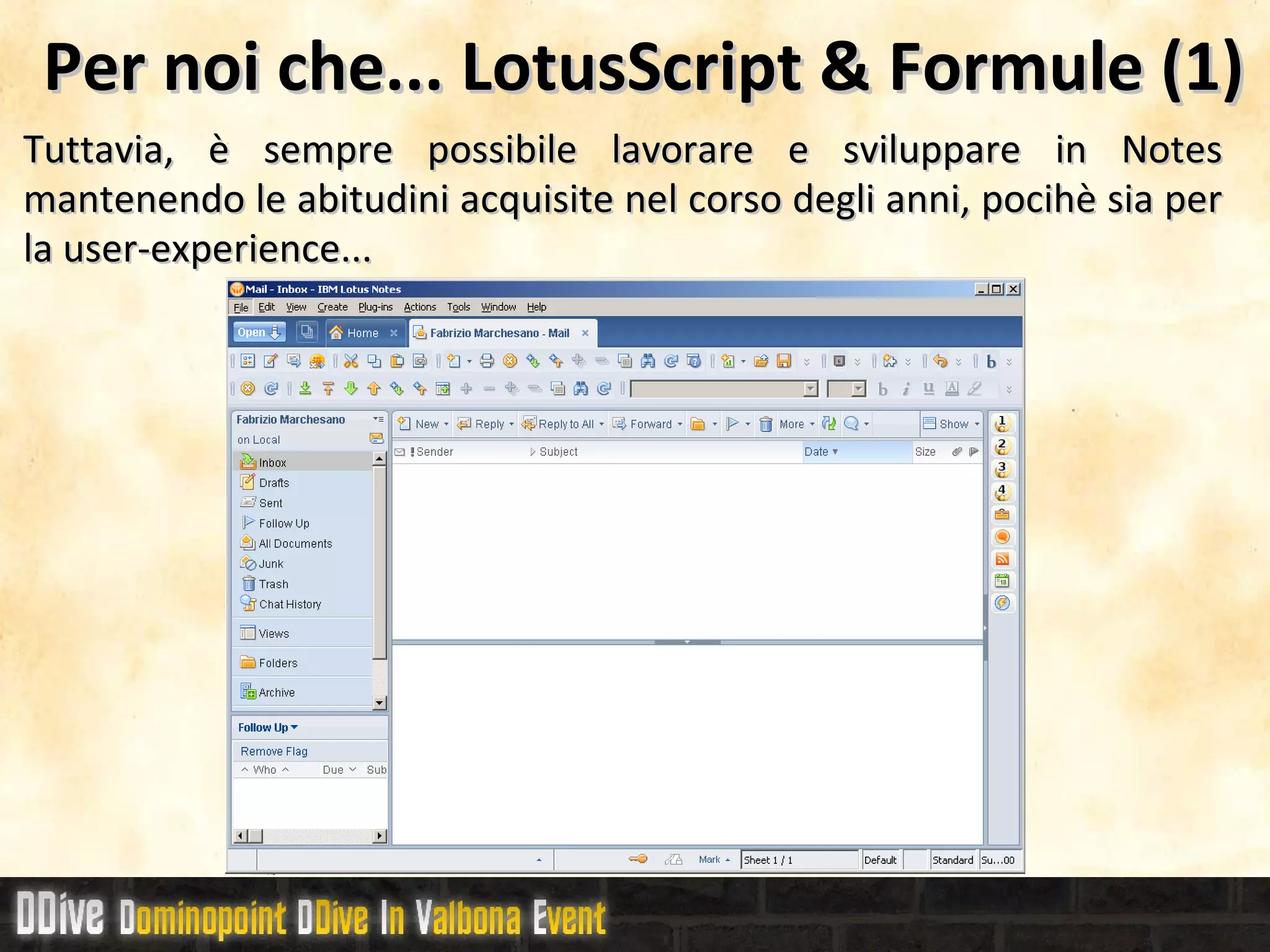Screen dimensions: 1270x952
Task: Open sidebar bookmark number 1
Action: pos(1002,424)
